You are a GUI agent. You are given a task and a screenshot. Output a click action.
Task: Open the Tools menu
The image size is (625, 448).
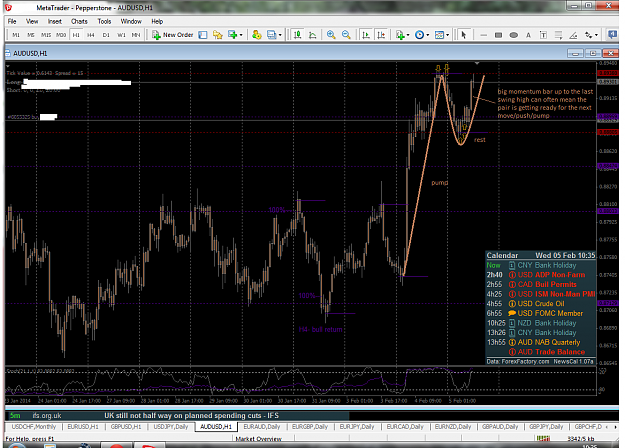click(x=104, y=22)
